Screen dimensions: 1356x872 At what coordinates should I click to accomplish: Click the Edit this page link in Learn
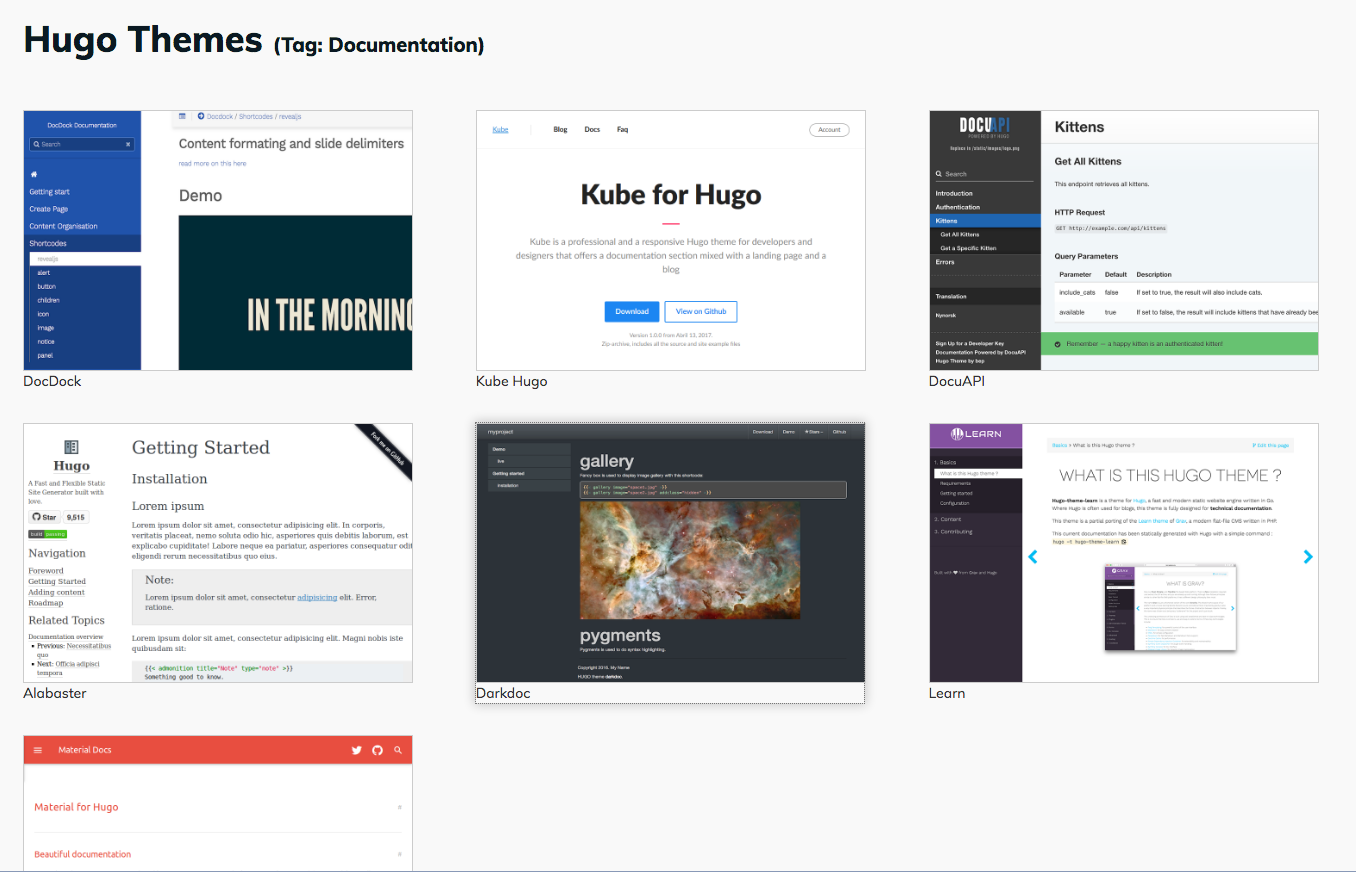tap(1271, 445)
